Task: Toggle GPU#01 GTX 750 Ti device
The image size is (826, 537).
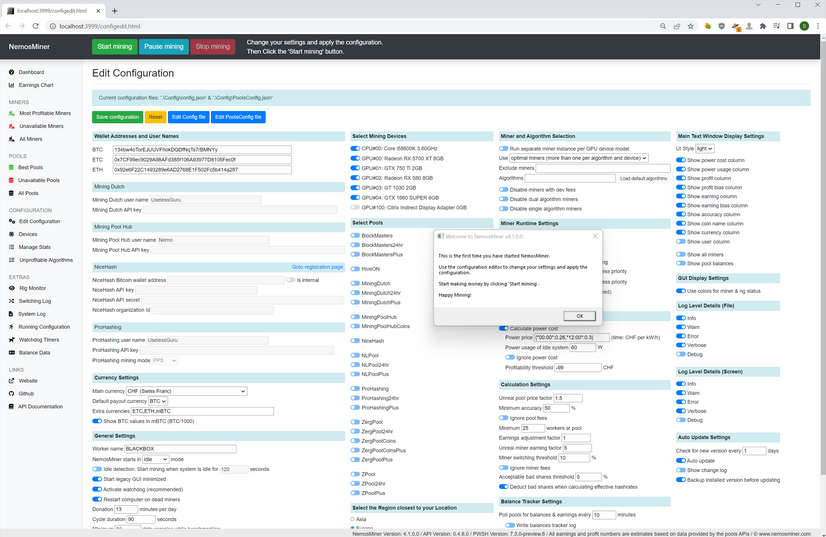Action: tap(355, 168)
